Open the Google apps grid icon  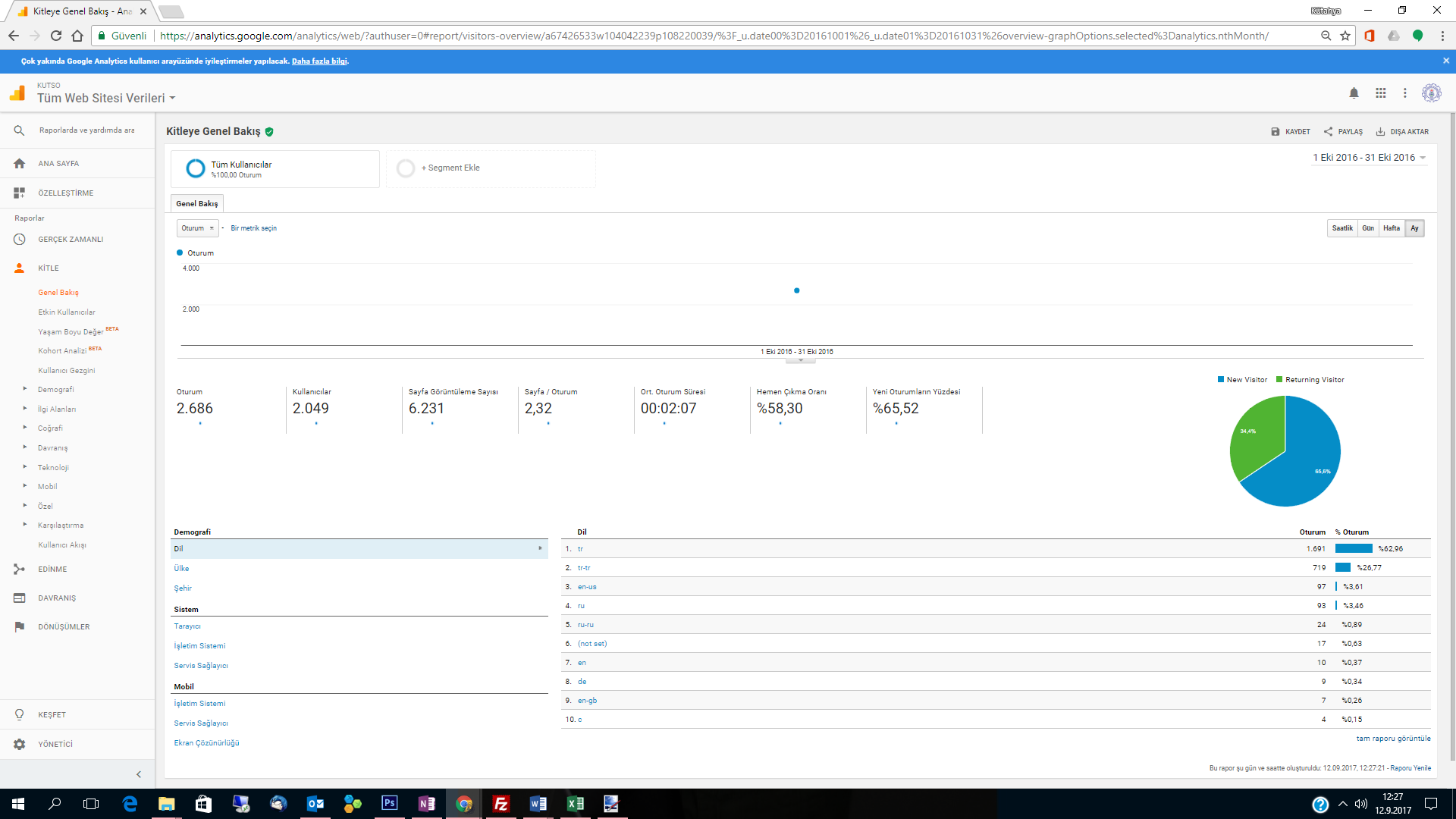[1380, 93]
